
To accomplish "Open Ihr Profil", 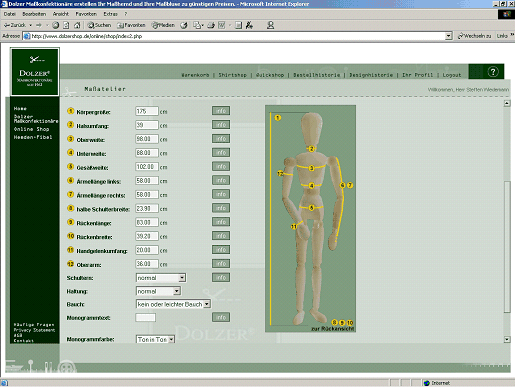I will click(x=417, y=75).
